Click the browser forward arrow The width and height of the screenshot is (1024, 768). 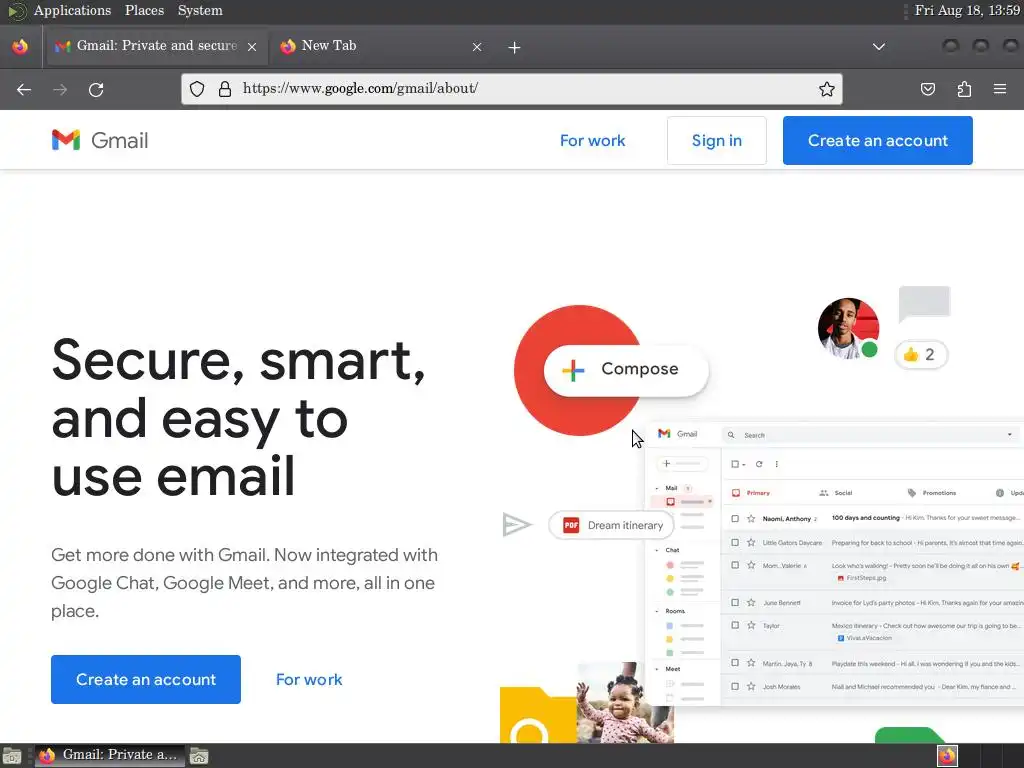coord(60,89)
